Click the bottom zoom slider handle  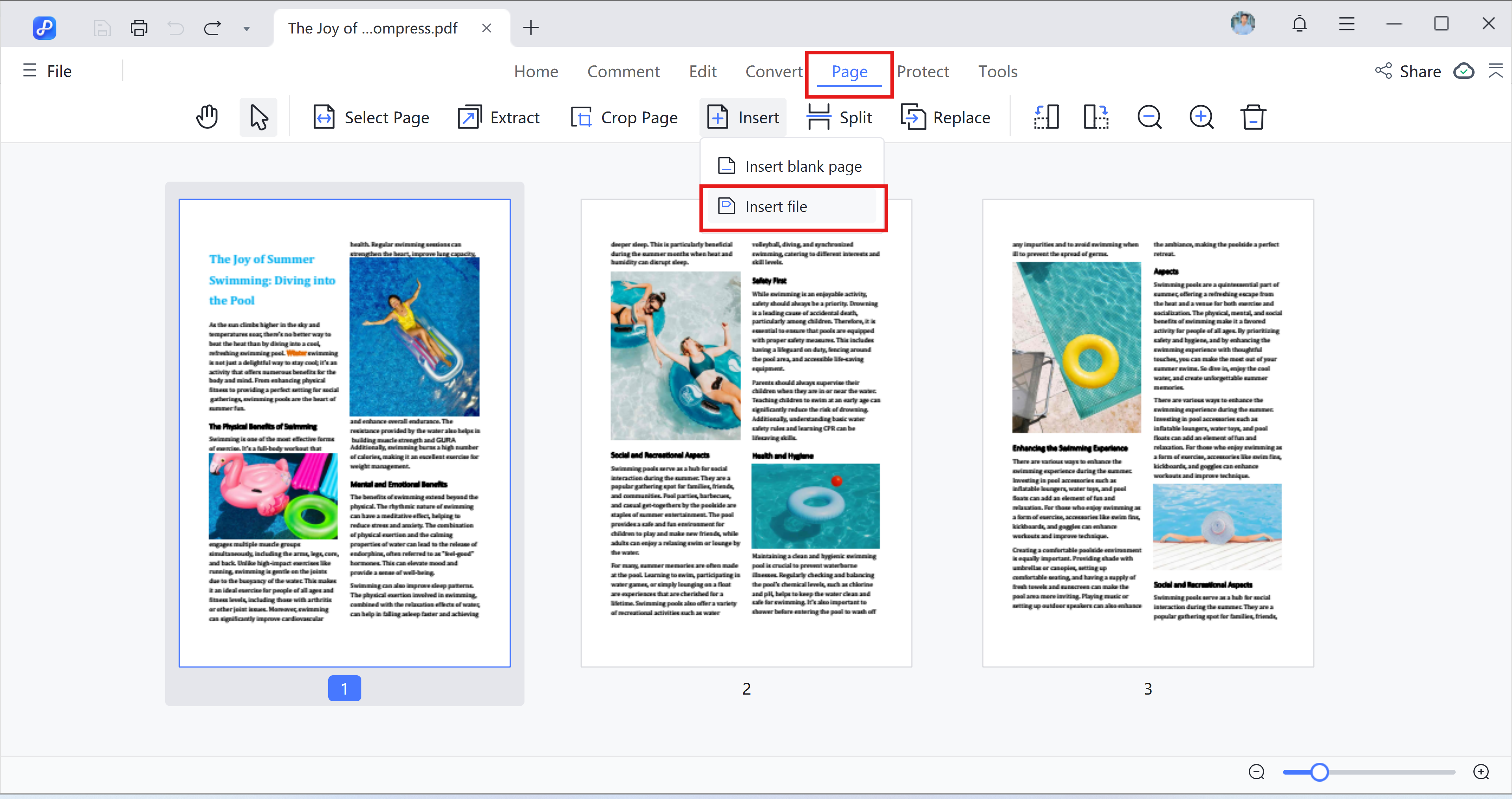tap(1319, 772)
